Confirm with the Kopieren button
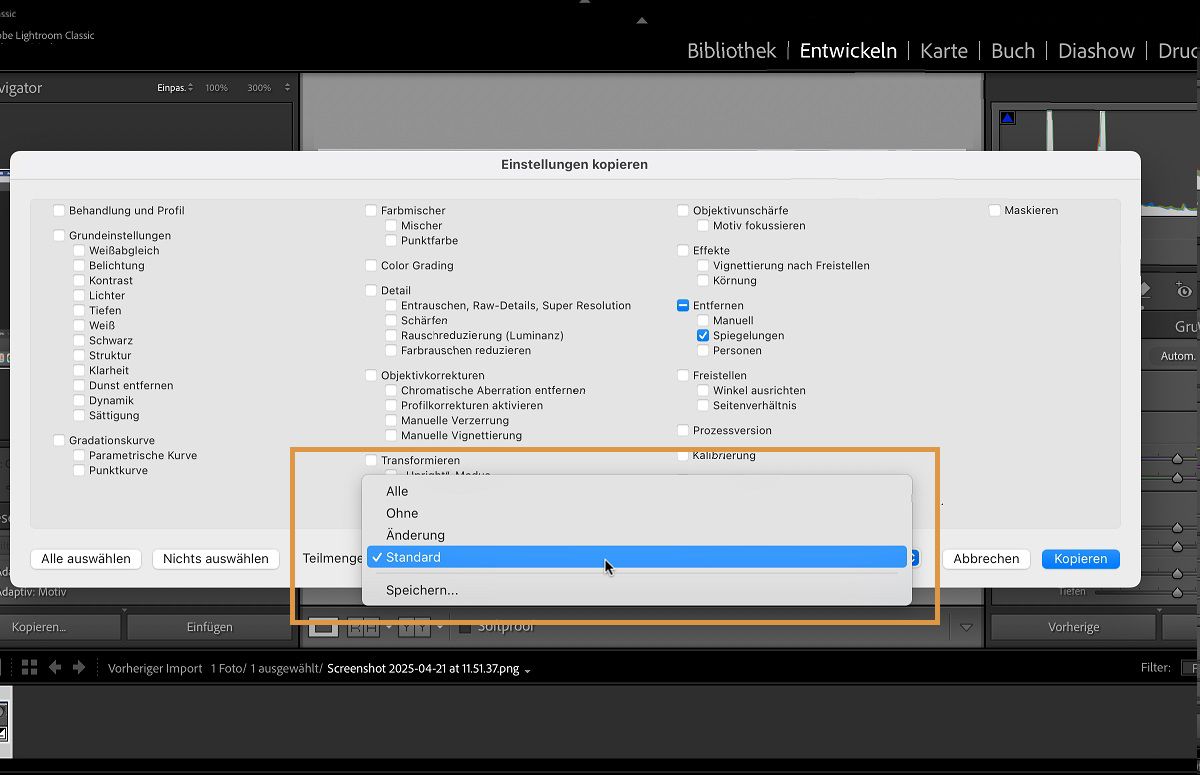 [x=1080, y=559]
